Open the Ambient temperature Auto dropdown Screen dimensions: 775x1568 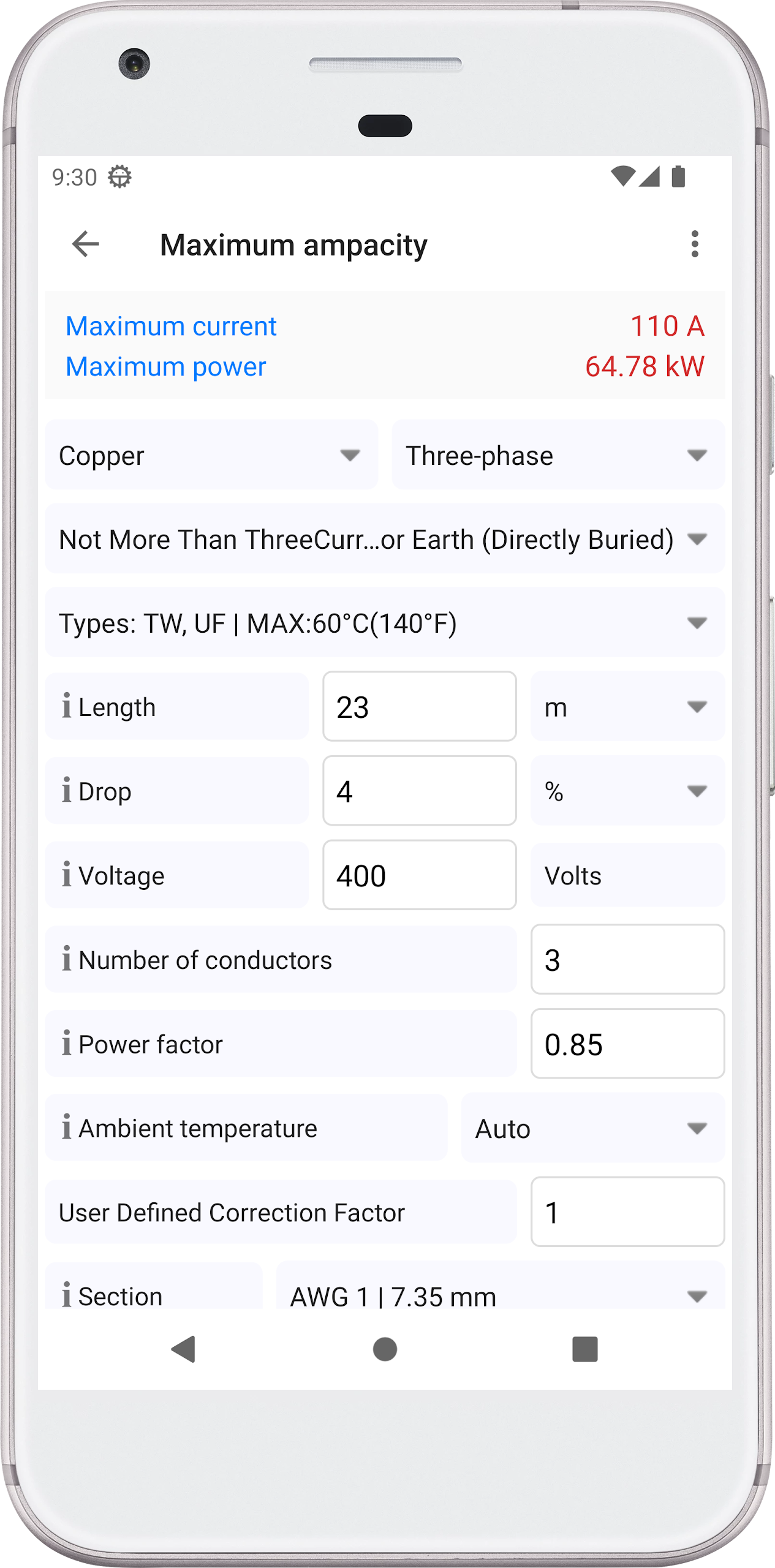(593, 1128)
